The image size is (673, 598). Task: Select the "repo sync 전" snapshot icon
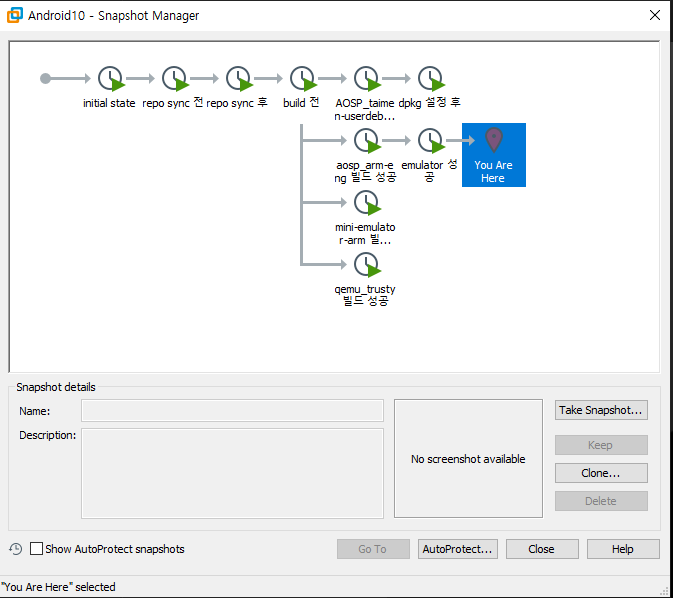[175, 79]
